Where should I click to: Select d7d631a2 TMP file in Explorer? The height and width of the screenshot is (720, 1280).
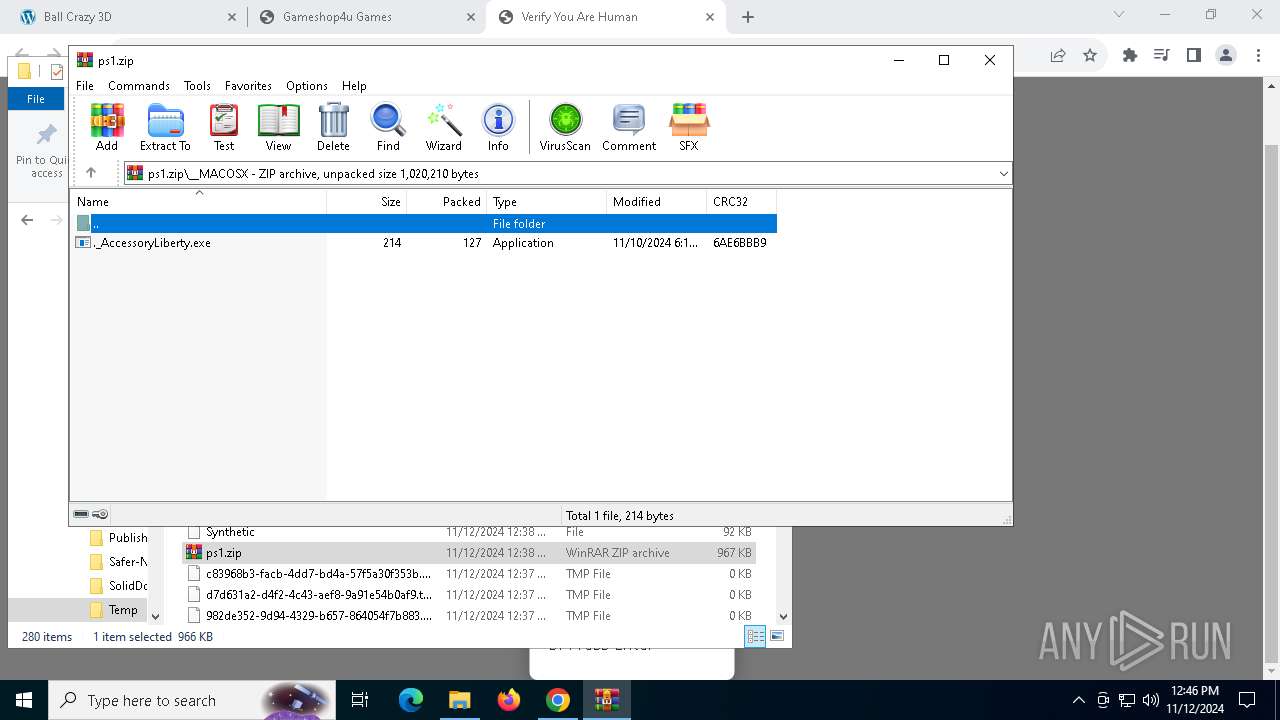coord(469,595)
